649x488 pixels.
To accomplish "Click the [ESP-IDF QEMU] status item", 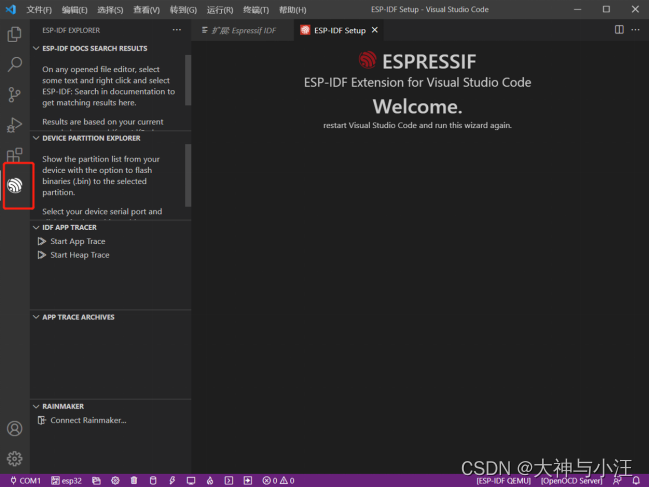I will pyautogui.click(x=503, y=481).
